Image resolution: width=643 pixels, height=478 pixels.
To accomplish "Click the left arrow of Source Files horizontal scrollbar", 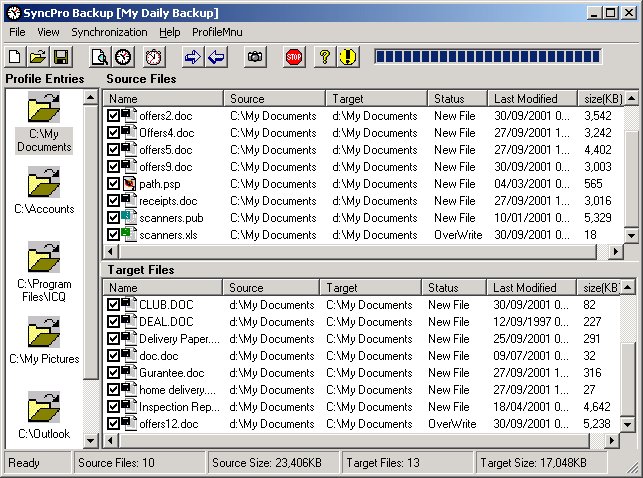I will point(110,251).
